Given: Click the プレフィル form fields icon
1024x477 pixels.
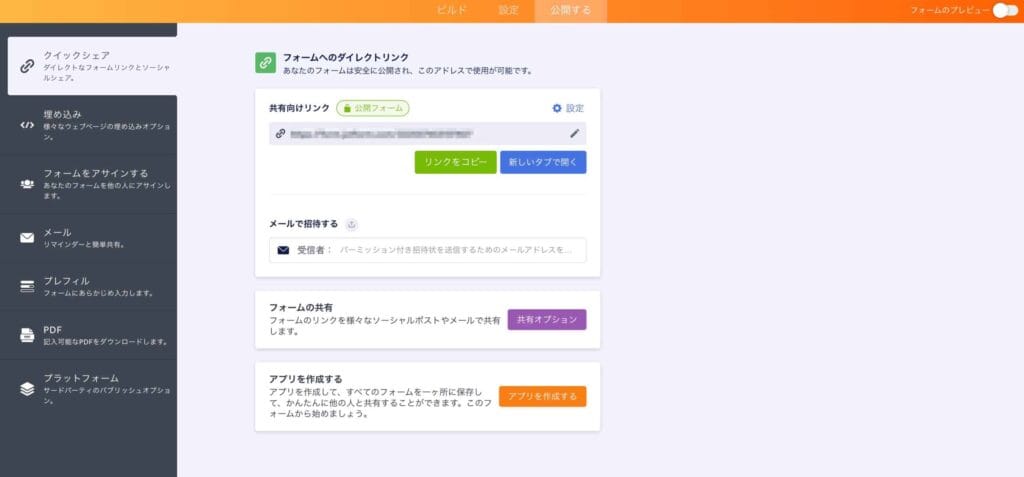Looking at the screenshot, I should (27, 286).
